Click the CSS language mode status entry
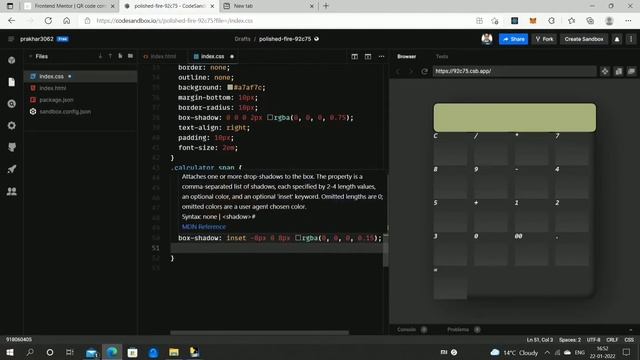Screen dimensions: 640x360 629,340
